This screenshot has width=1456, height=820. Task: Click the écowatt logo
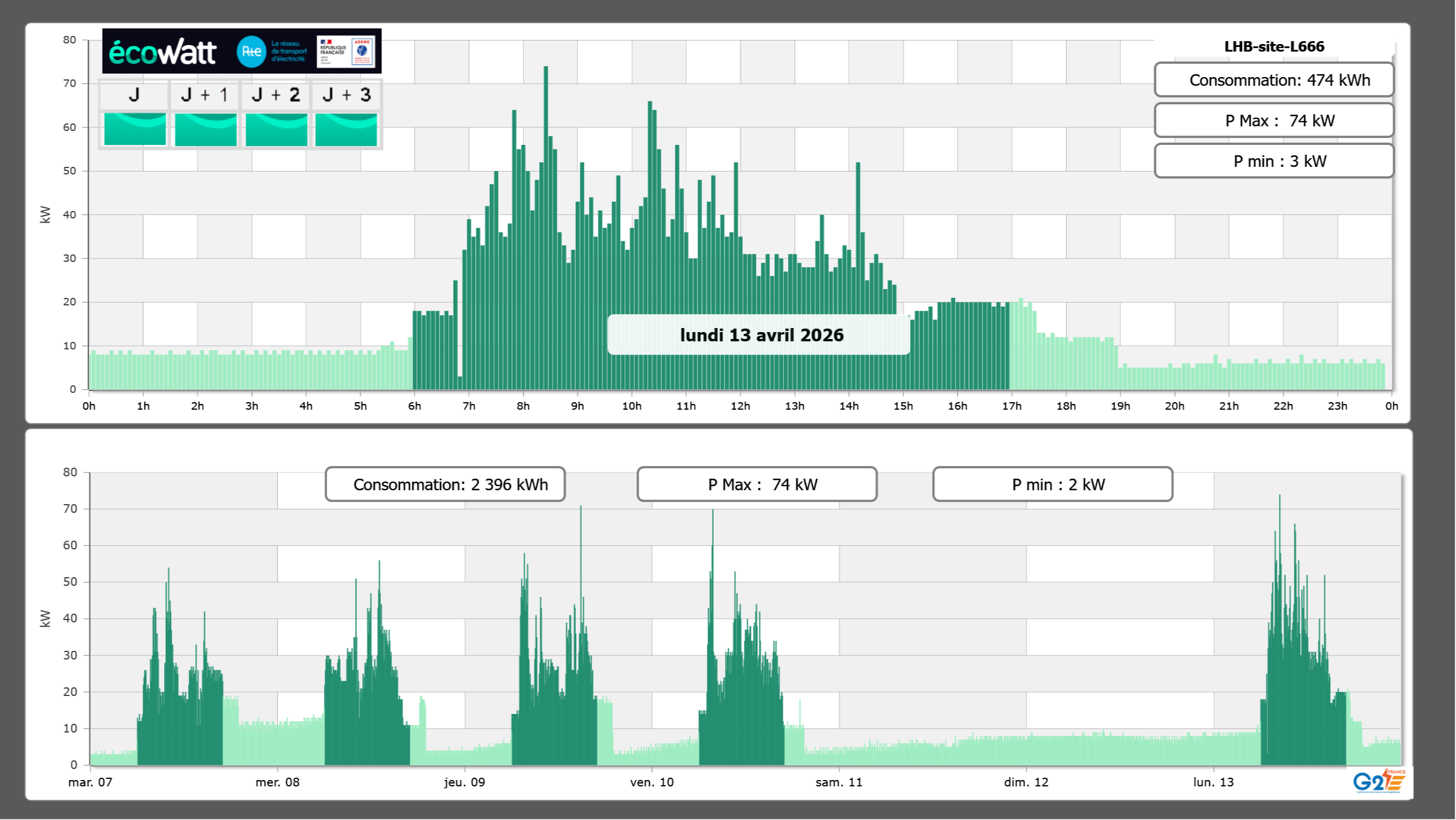click(162, 52)
